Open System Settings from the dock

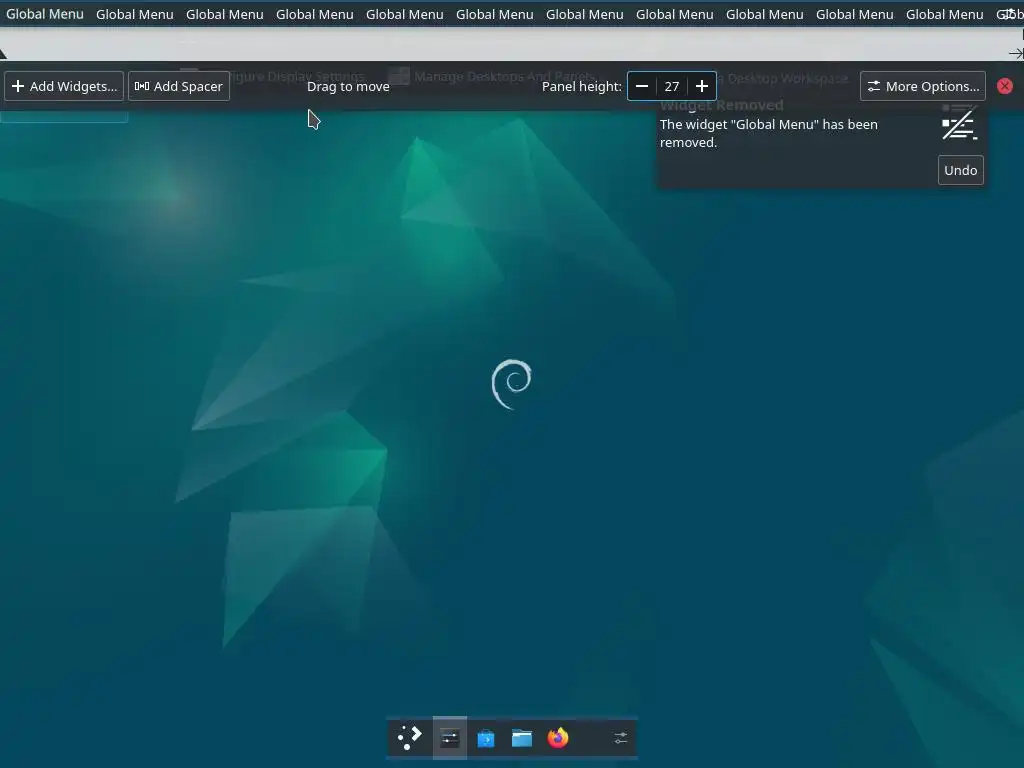click(x=450, y=738)
